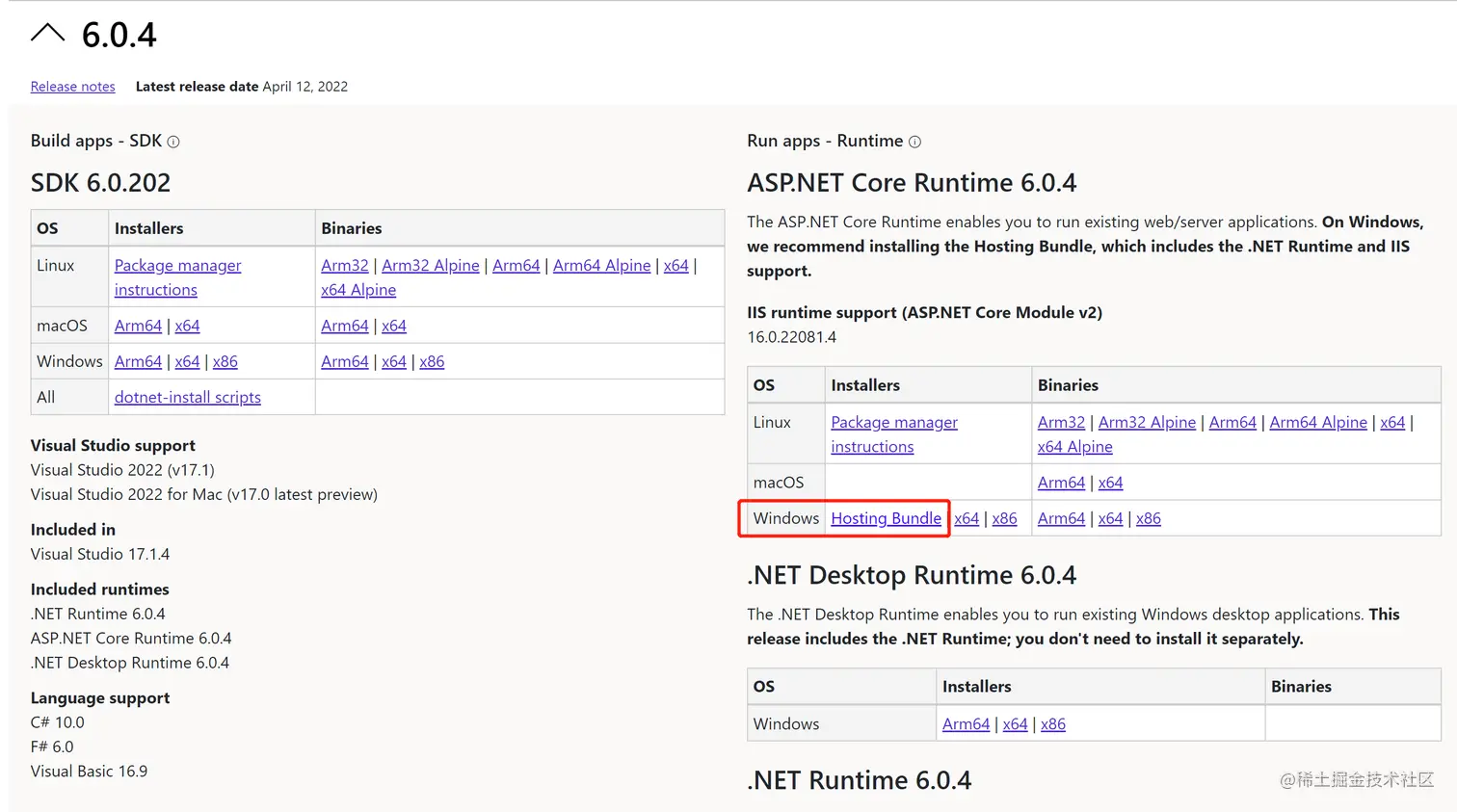
Task: Download ASP.NET Core Runtime Linux Arm64 Alpine binary
Action: point(1318,422)
